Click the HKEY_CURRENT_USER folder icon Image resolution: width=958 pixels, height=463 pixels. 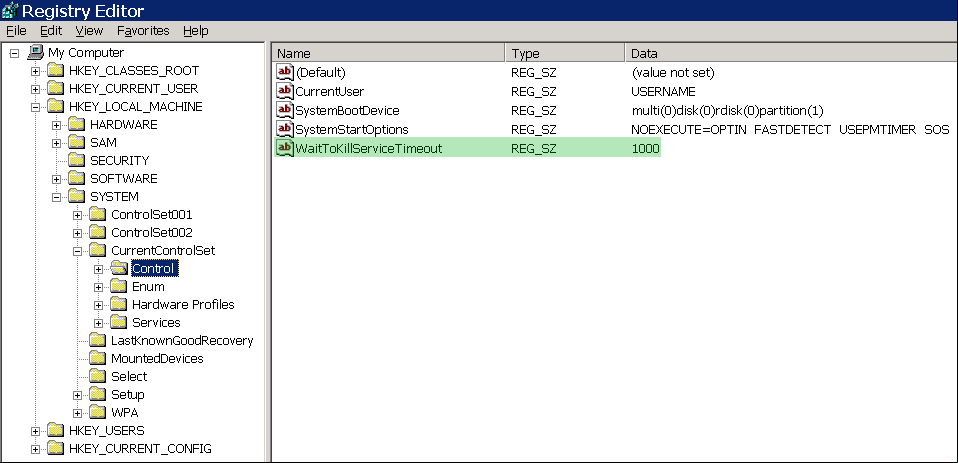(56, 89)
